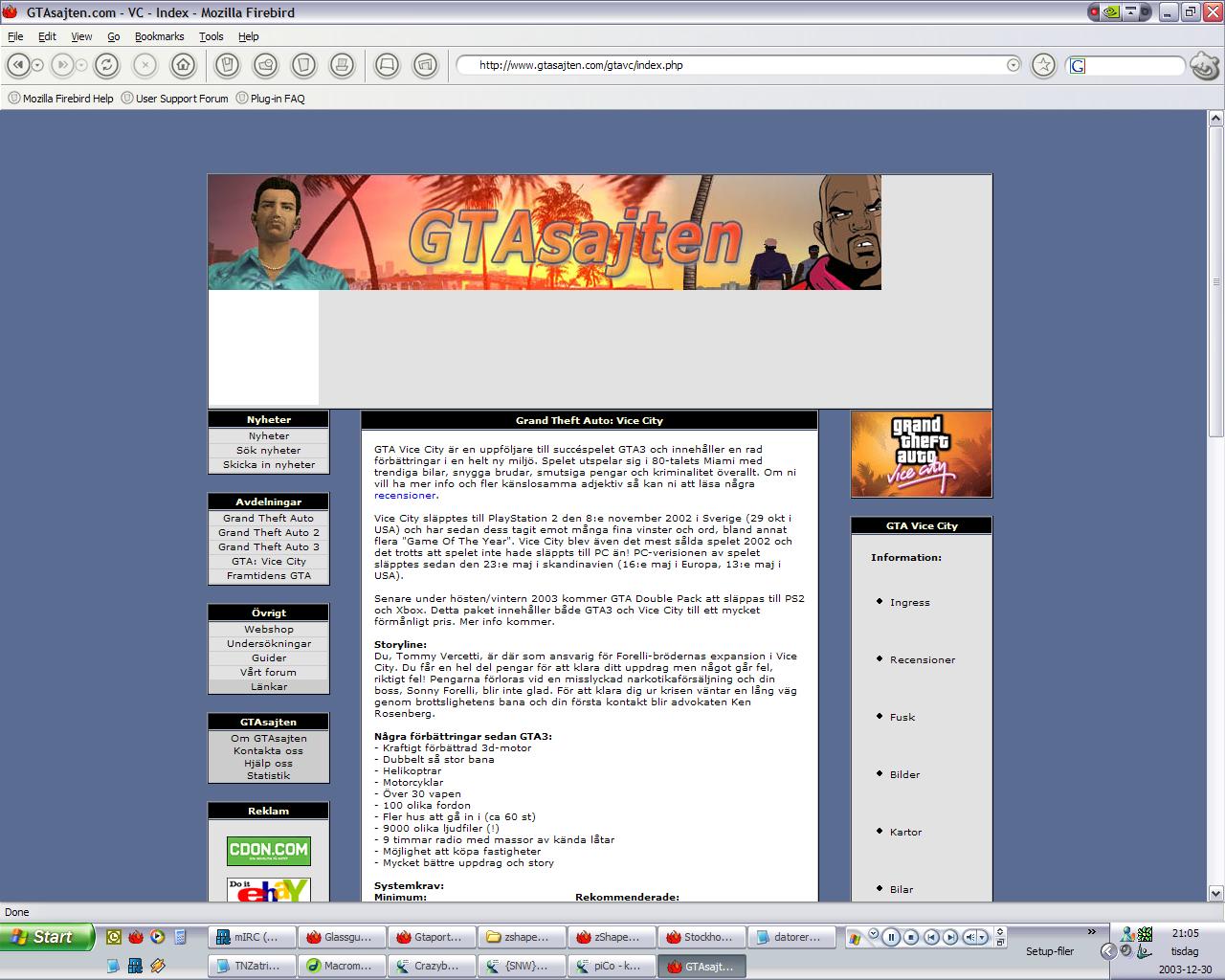Open the address bar URL dropdown
1225x980 pixels.
[x=1013, y=65]
